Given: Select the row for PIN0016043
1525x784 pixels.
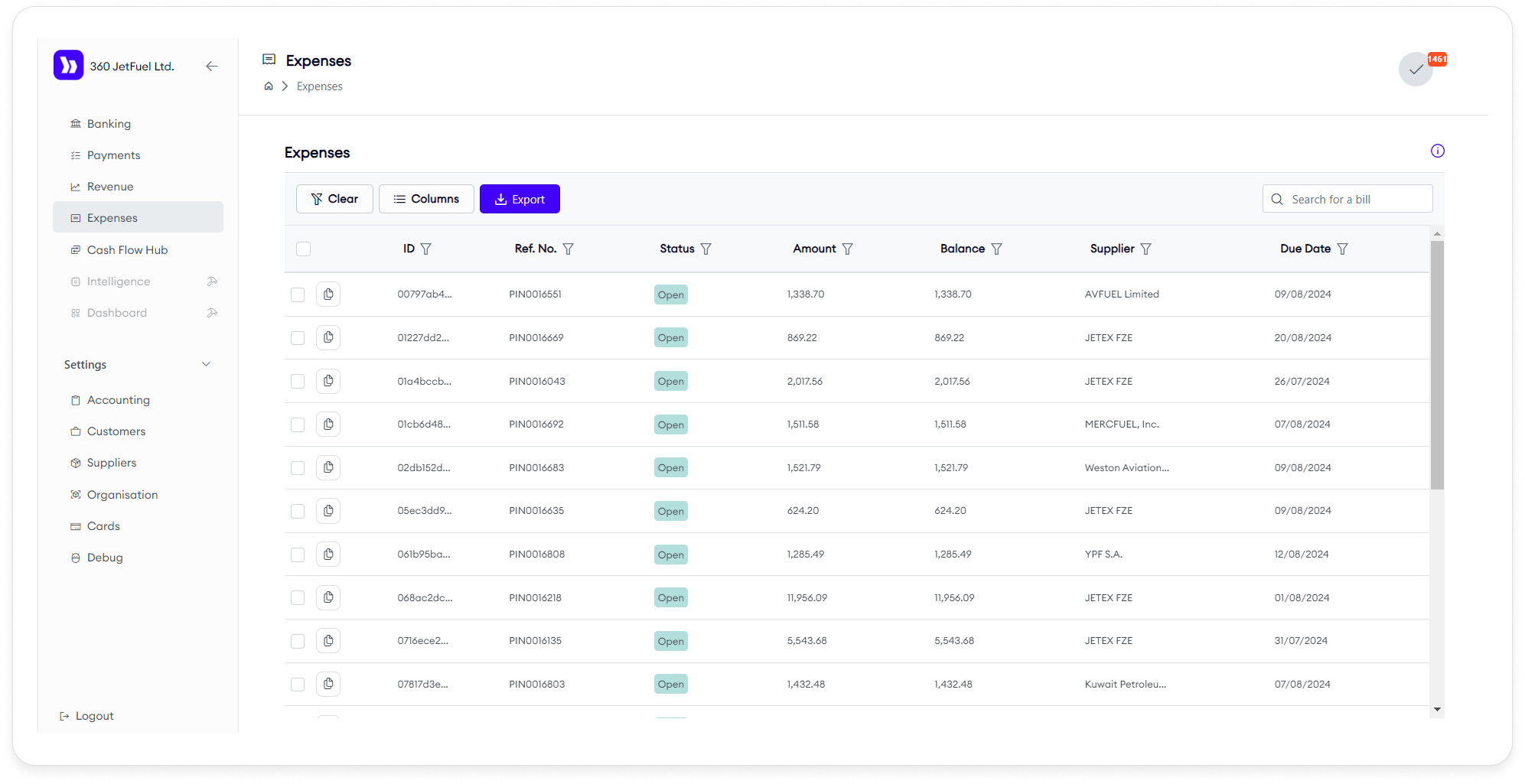Looking at the screenshot, I should (x=298, y=381).
